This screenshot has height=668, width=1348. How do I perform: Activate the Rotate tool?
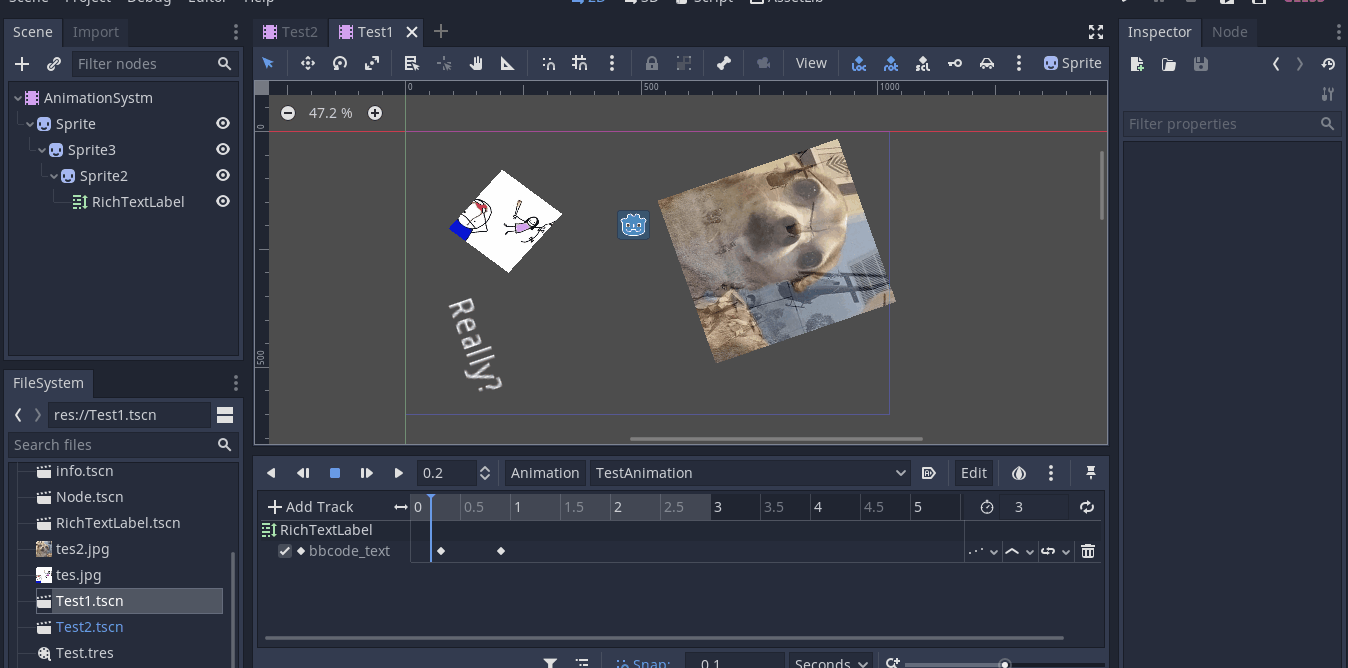[x=339, y=62]
